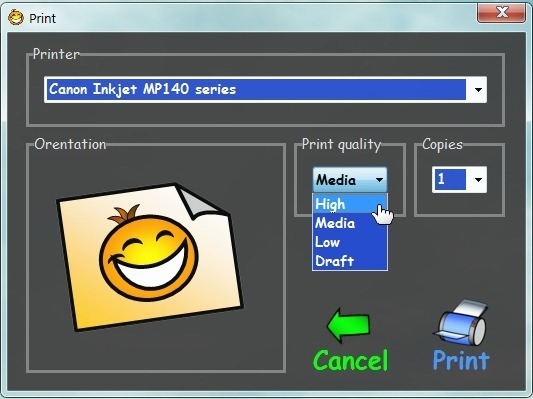Click the green Cancel text
The height and width of the screenshot is (399, 533).
[350, 360]
